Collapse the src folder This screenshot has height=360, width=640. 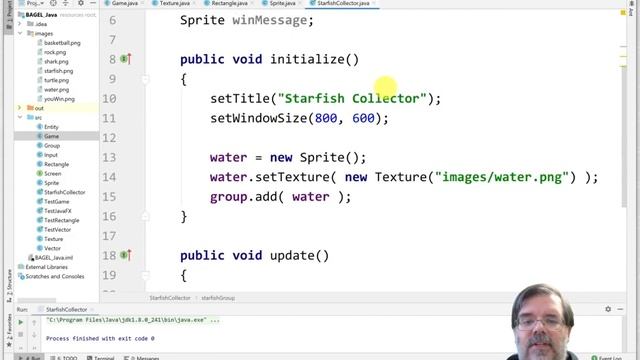[x=20, y=118]
